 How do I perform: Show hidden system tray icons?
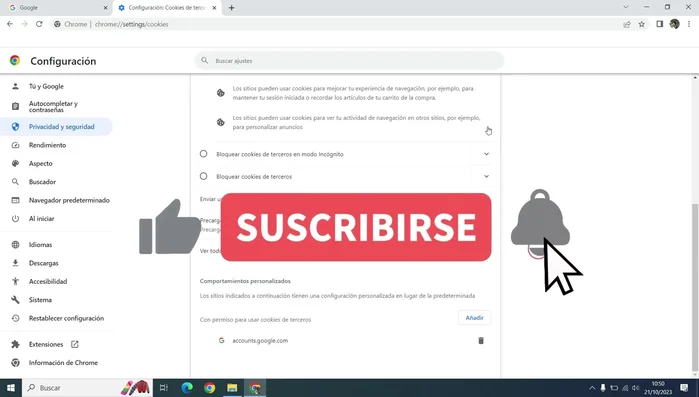(592, 388)
